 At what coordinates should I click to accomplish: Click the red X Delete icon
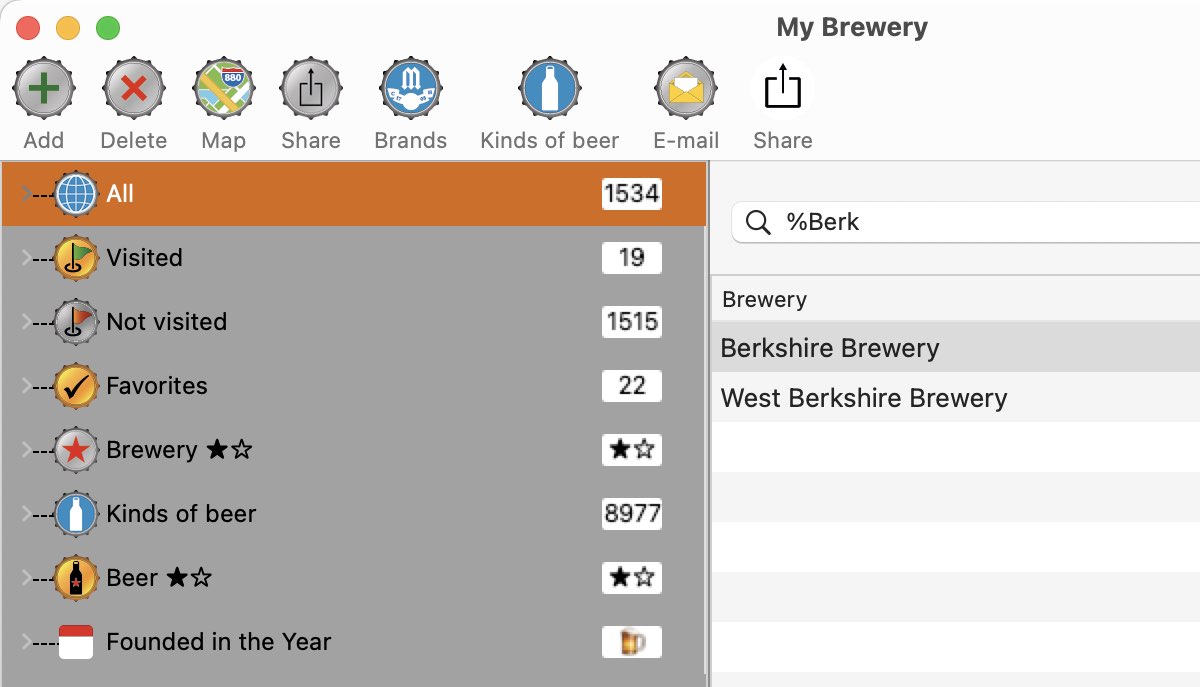133,89
